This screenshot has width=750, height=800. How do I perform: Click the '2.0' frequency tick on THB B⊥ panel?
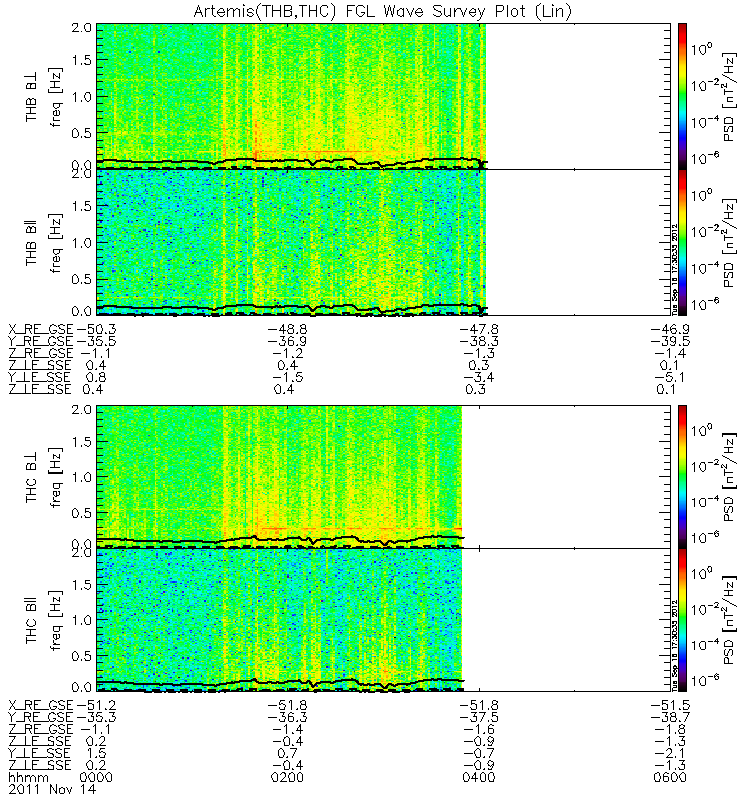click(82, 28)
